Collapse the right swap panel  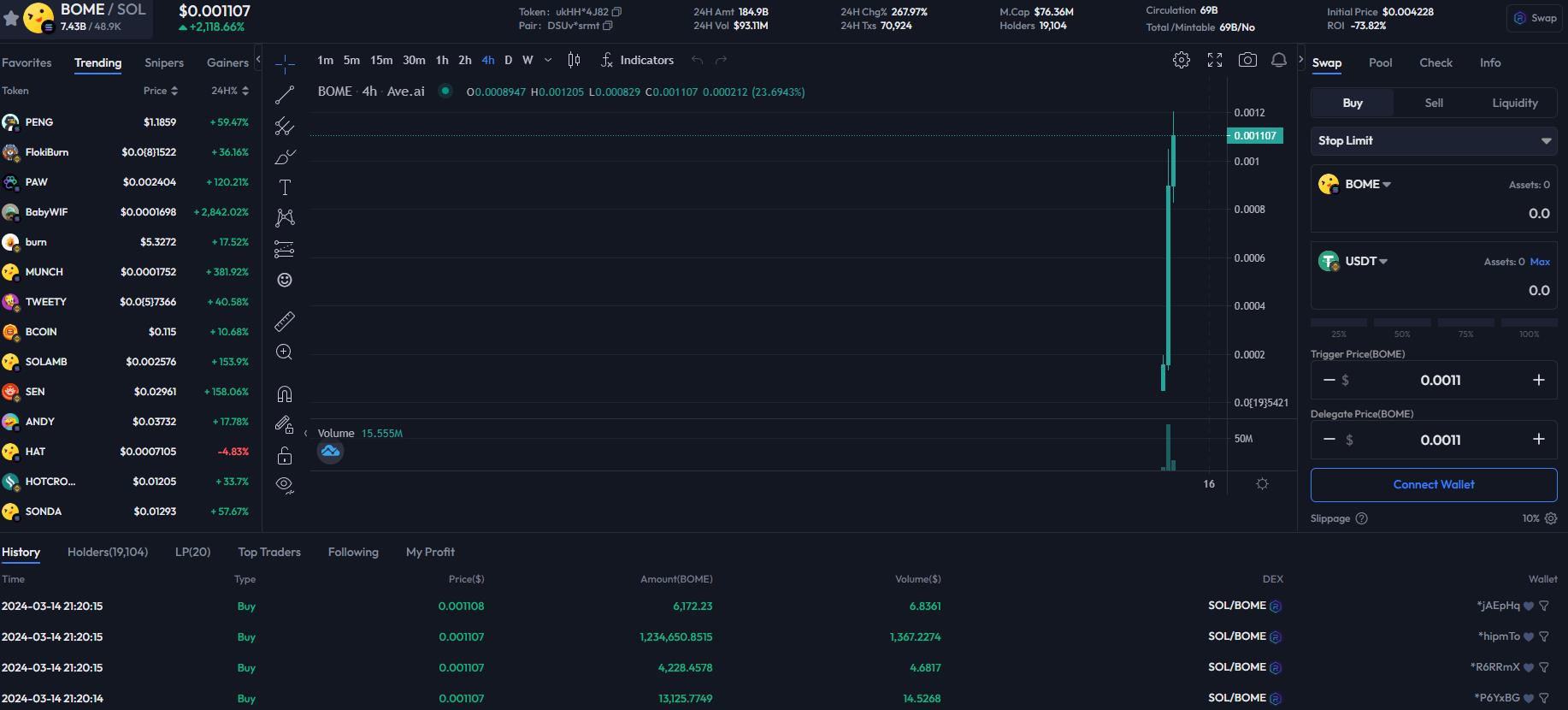point(1301,60)
